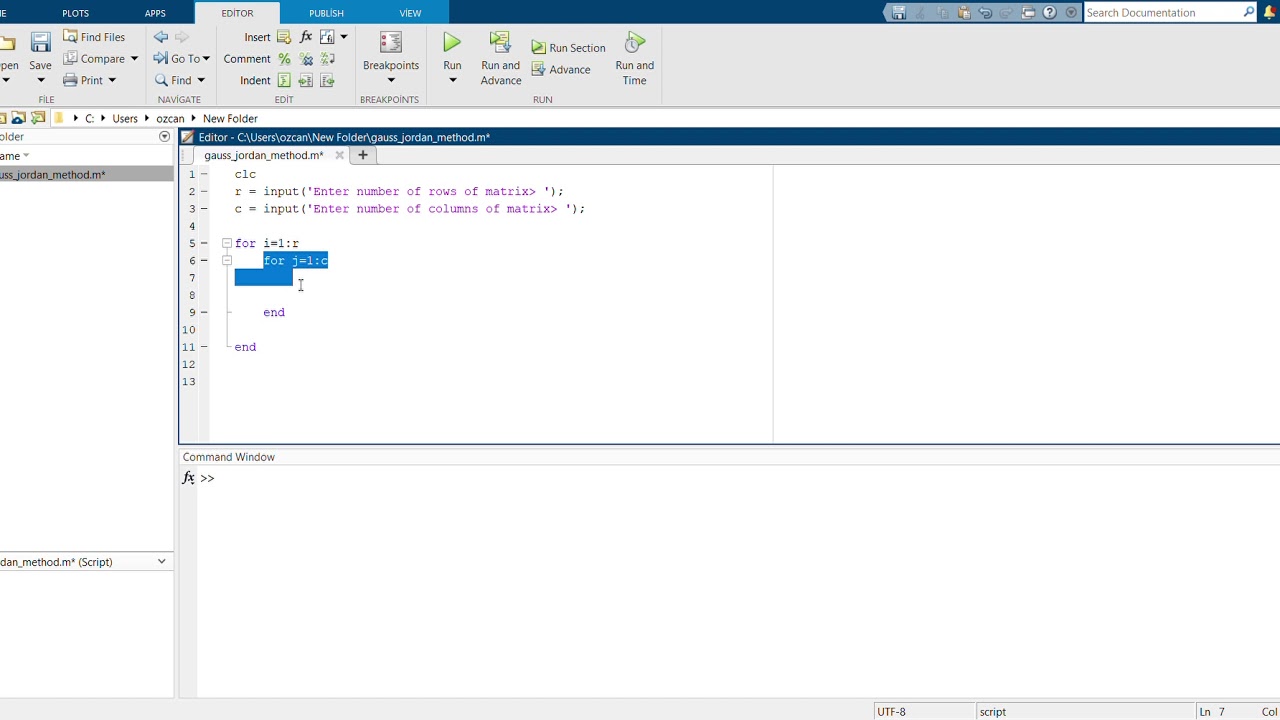
Task: Open Help question mark icon
Action: (x=1049, y=13)
